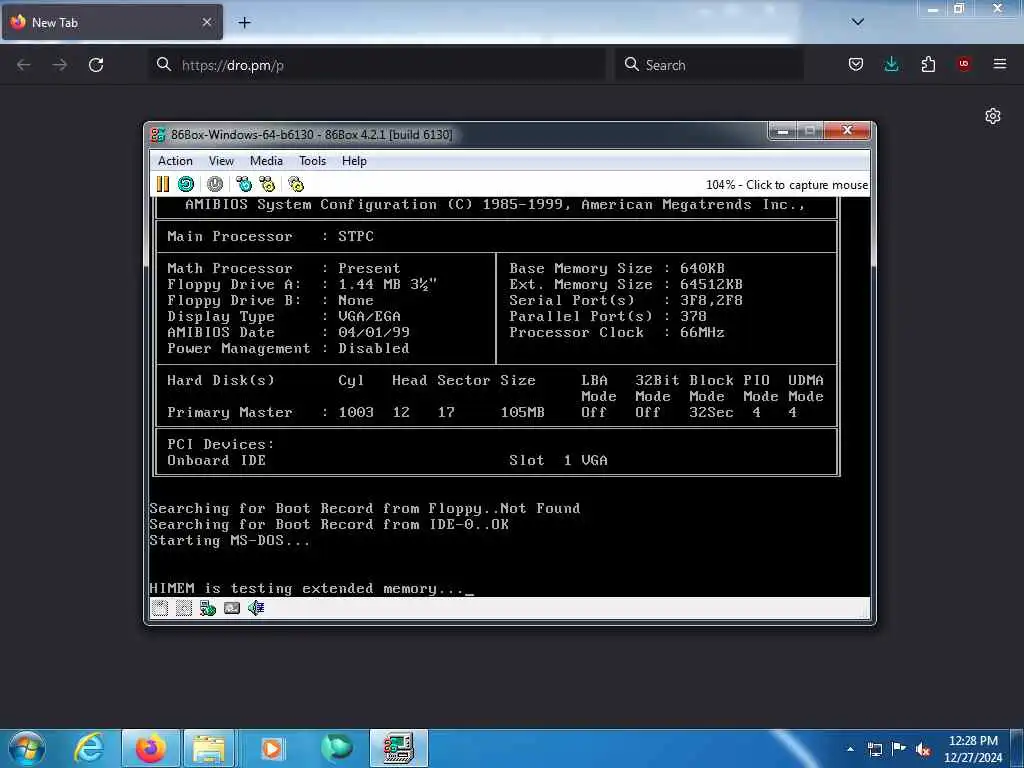Open the media player taskbar icon
The image size is (1024, 768).
coord(272,748)
